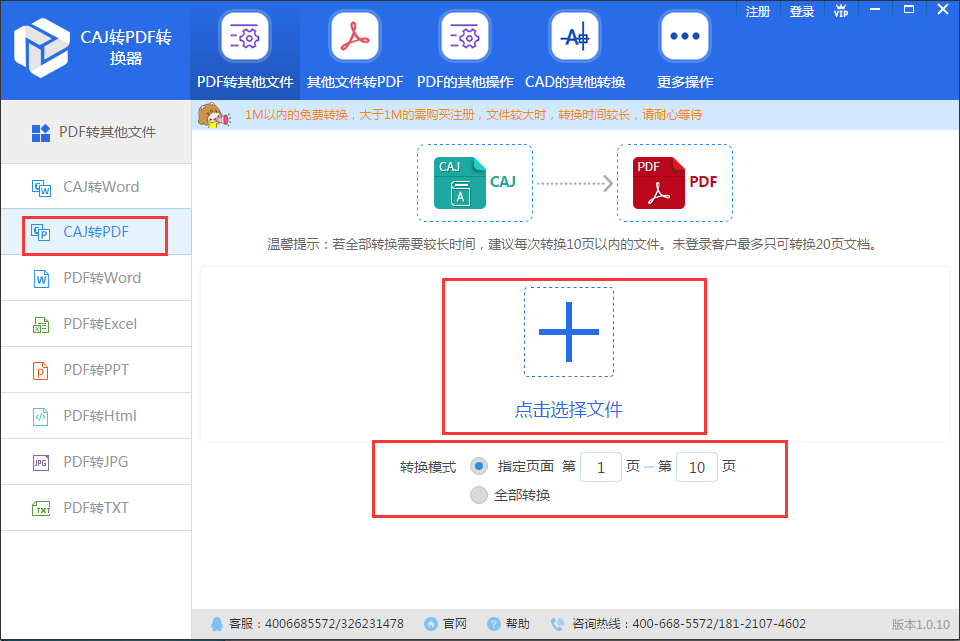Image resolution: width=960 pixels, height=641 pixels.
Task: Click the 转换模式 label
Action: click(x=428, y=467)
